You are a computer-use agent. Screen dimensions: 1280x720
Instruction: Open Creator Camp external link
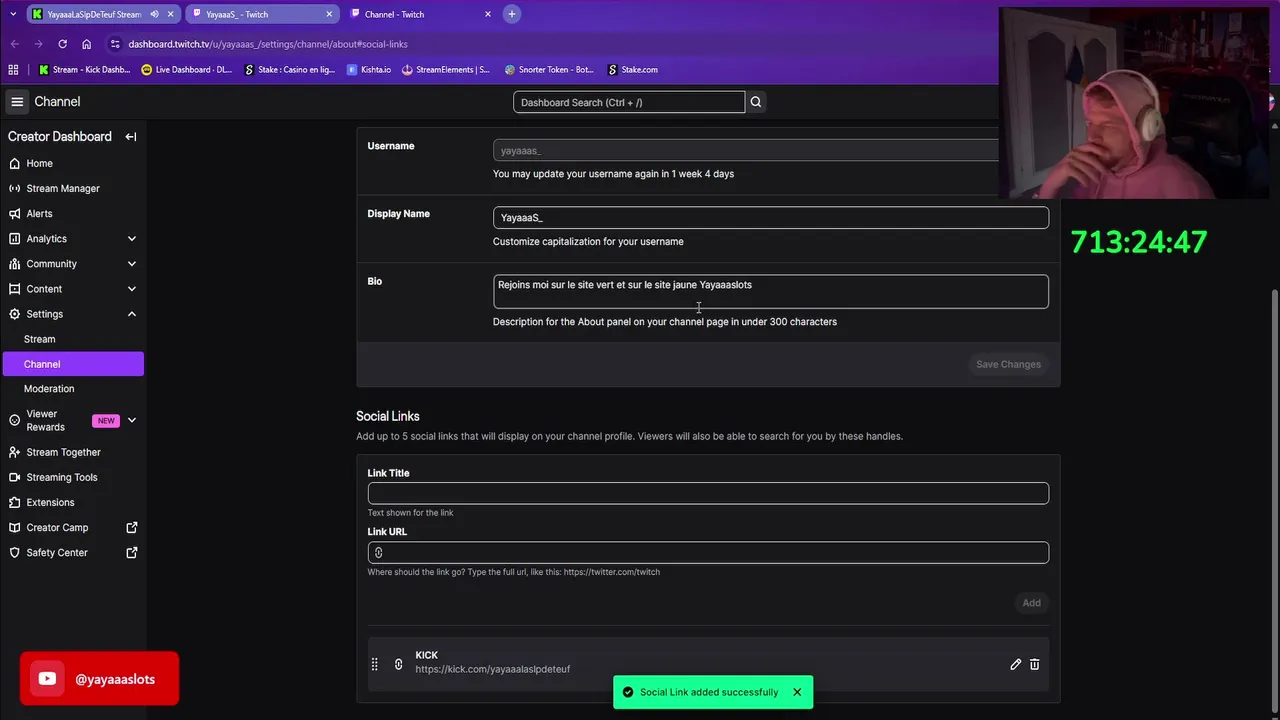click(72, 527)
